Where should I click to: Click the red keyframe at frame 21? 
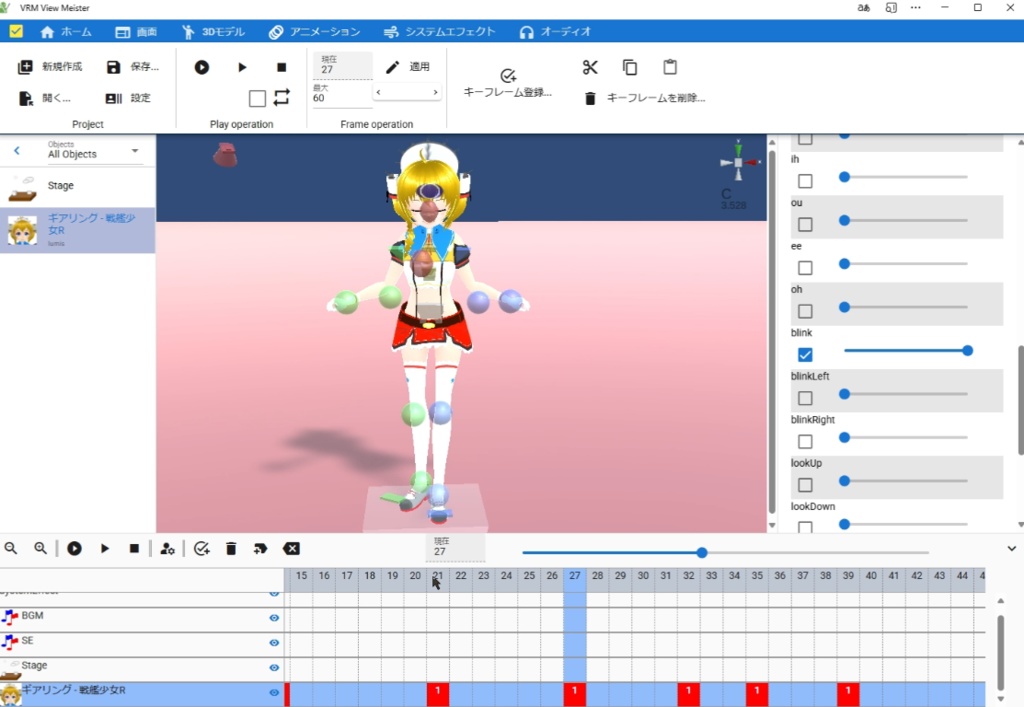pos(438,694)
